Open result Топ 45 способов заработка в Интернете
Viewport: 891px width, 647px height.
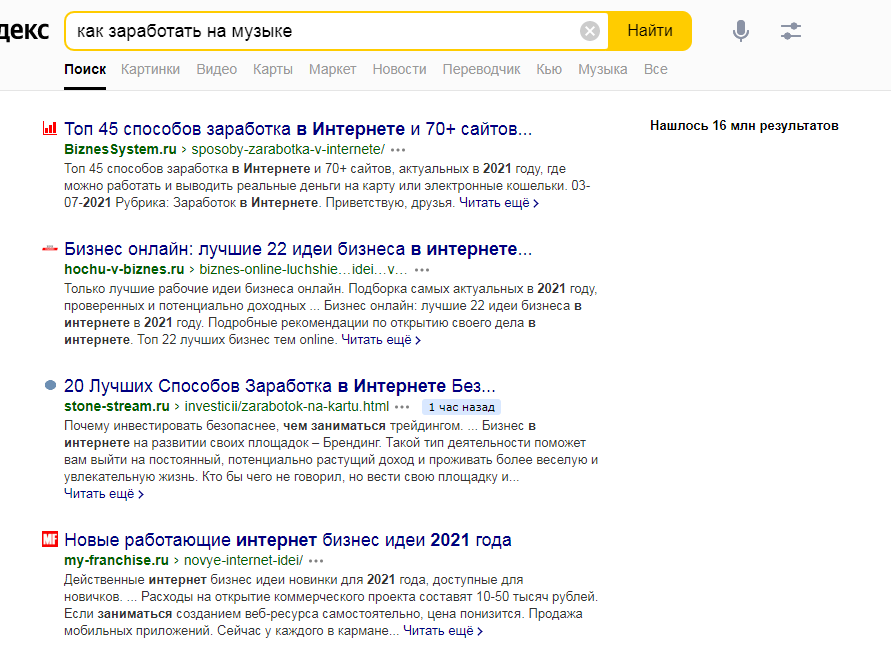coord(298,129)
